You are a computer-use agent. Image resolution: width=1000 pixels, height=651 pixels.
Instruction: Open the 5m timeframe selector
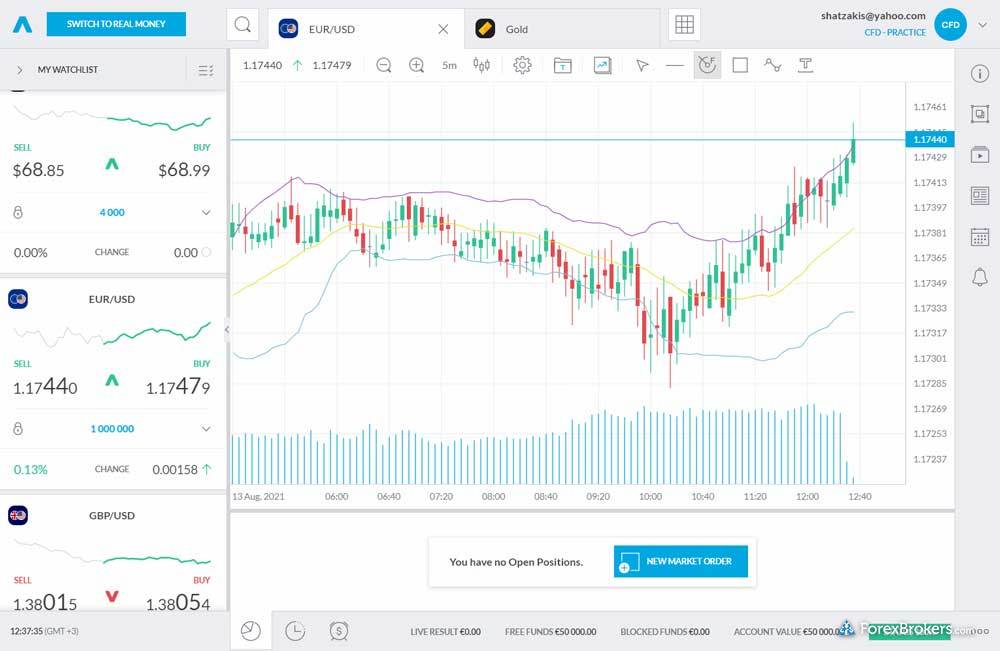449,65
